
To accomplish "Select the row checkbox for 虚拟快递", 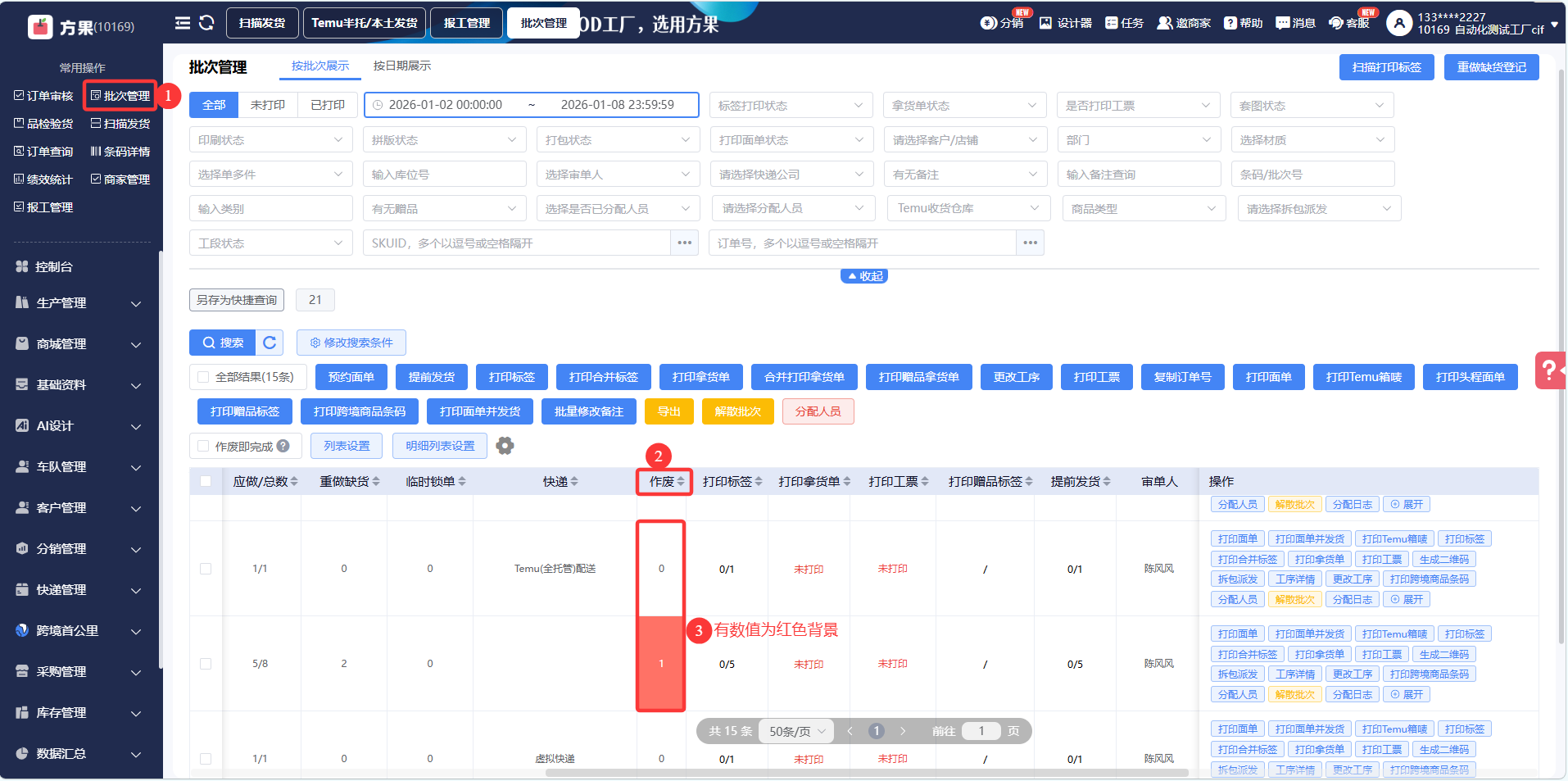I will coord(206,759).
